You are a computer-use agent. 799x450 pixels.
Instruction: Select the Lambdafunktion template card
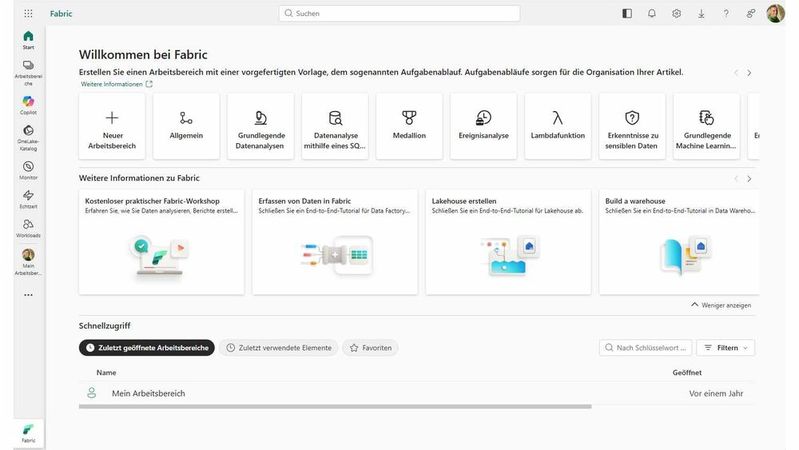pyautogui.click(x=558, y=126)
